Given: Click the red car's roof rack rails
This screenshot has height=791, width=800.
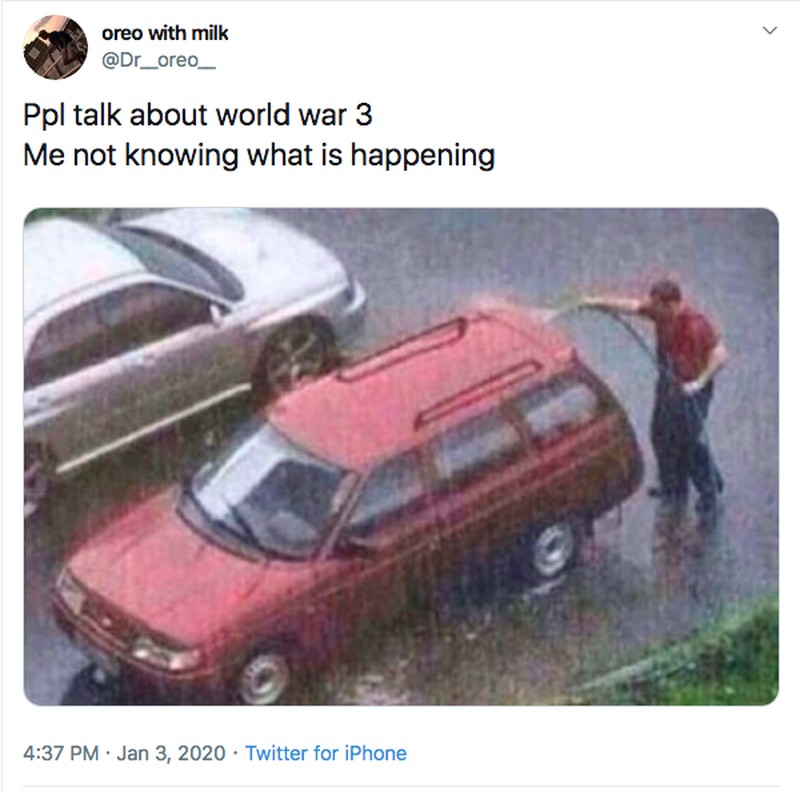Looking at the screenshot, I should coord(439,367).
